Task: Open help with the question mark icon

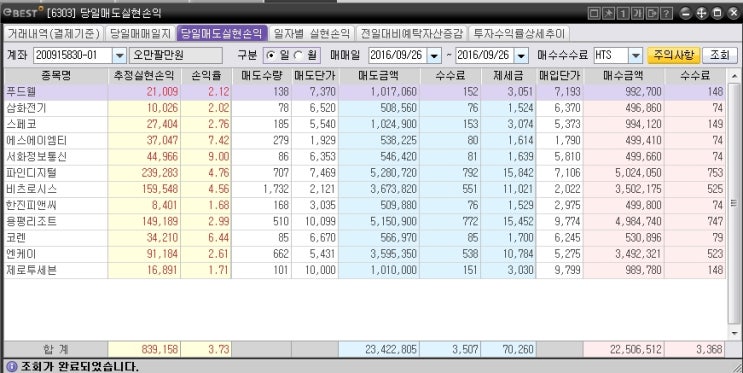Action: (x=666, y=13)
